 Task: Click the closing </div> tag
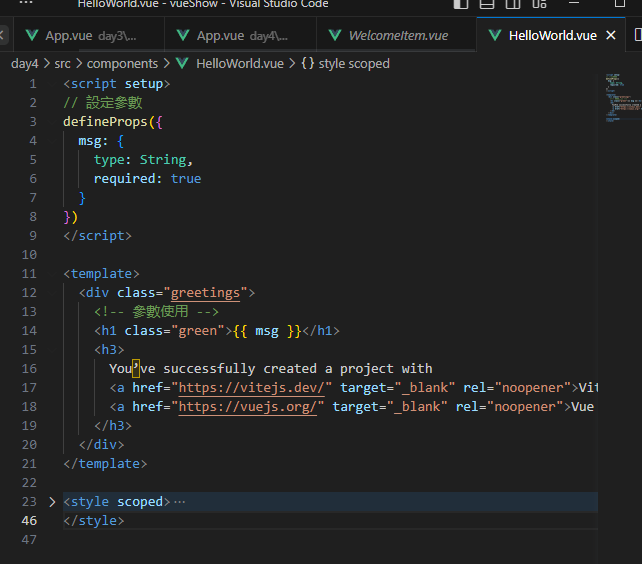[101, 445]
